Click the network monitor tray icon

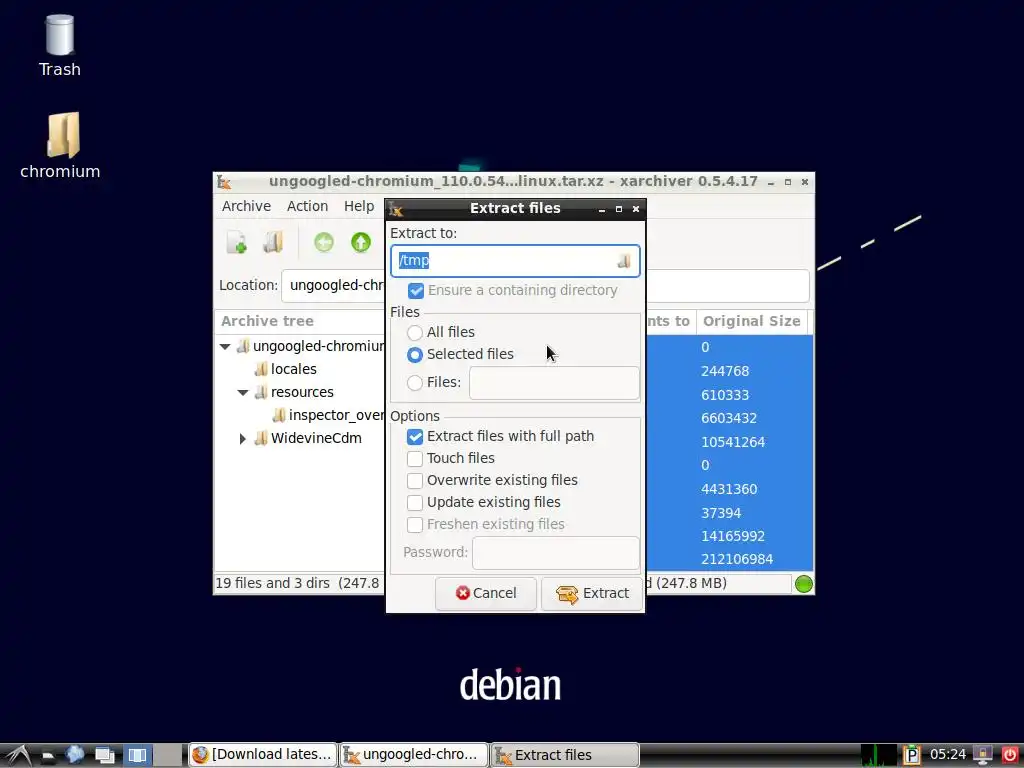click(x=982, y=755)
